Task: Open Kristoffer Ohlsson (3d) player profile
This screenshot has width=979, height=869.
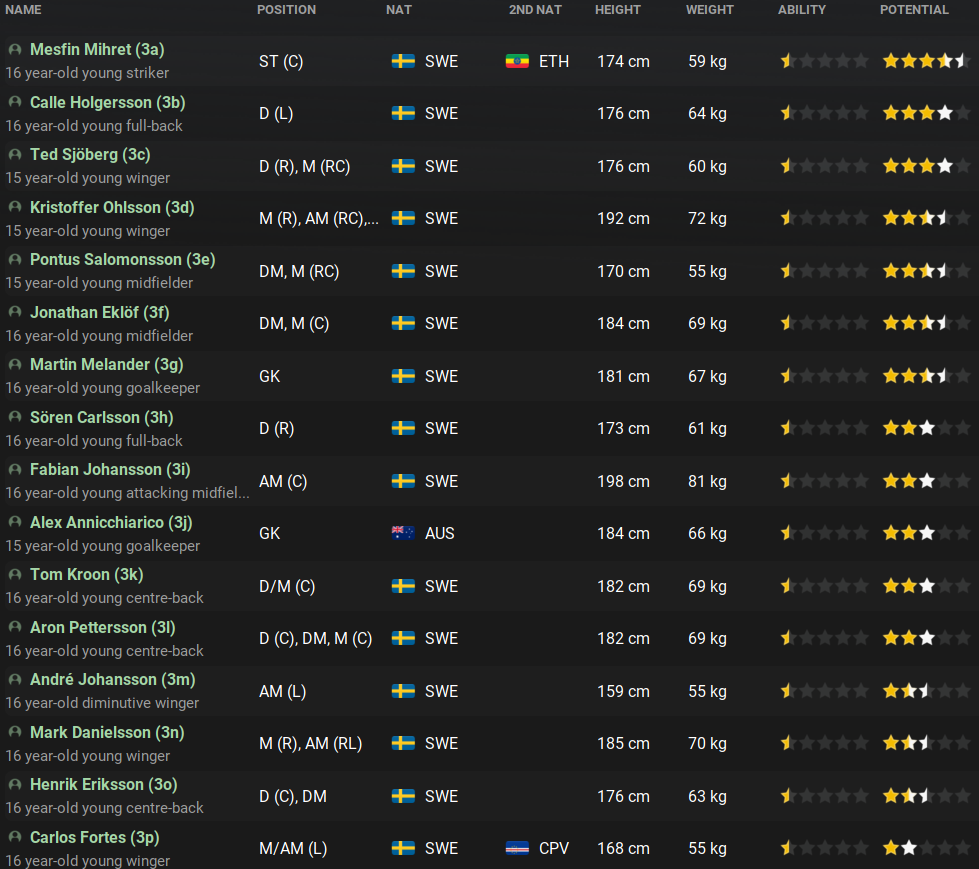Action: click(x=112, y=207)
